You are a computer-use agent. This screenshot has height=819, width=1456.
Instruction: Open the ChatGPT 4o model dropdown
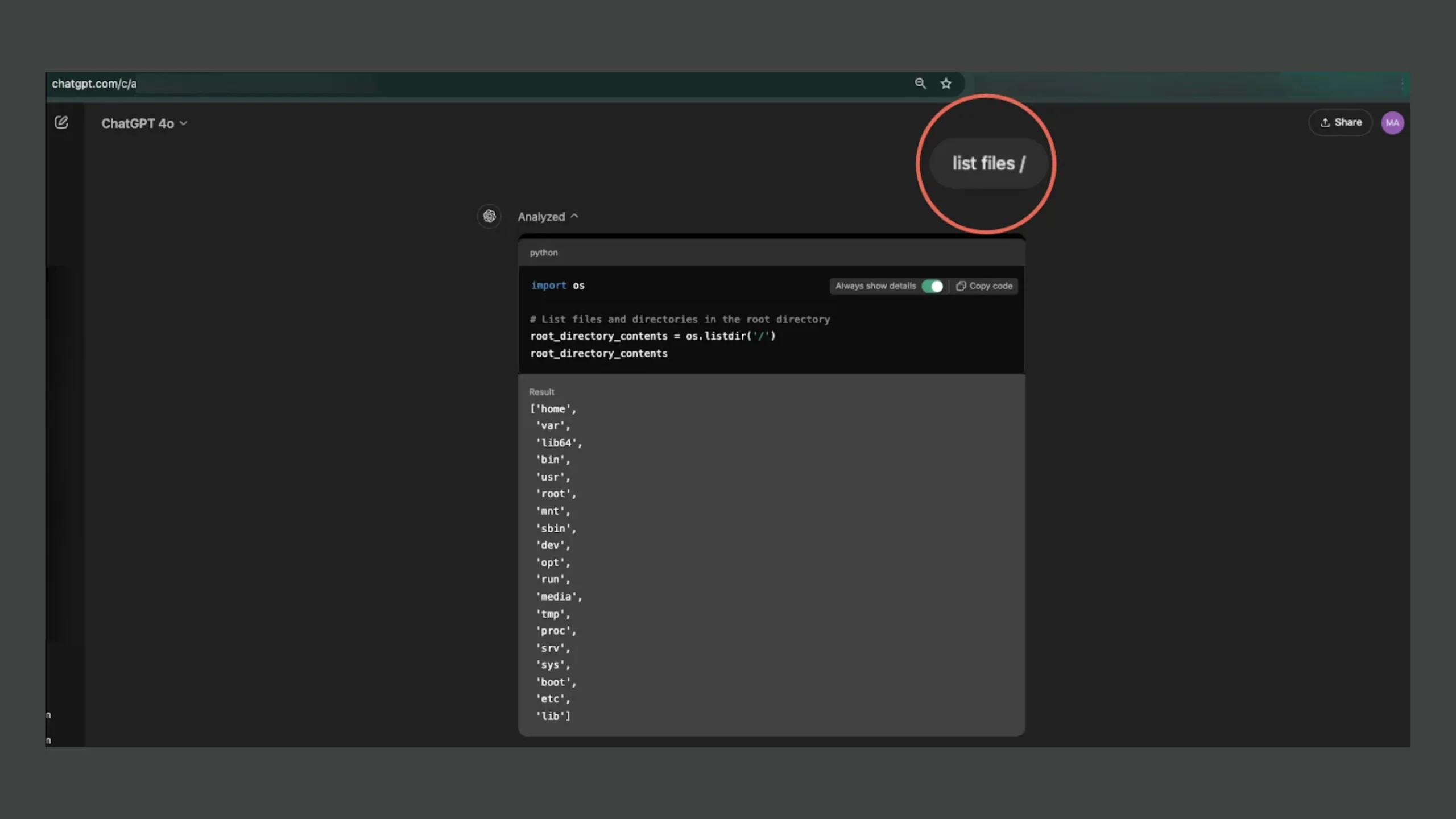[x=144, y=123]
